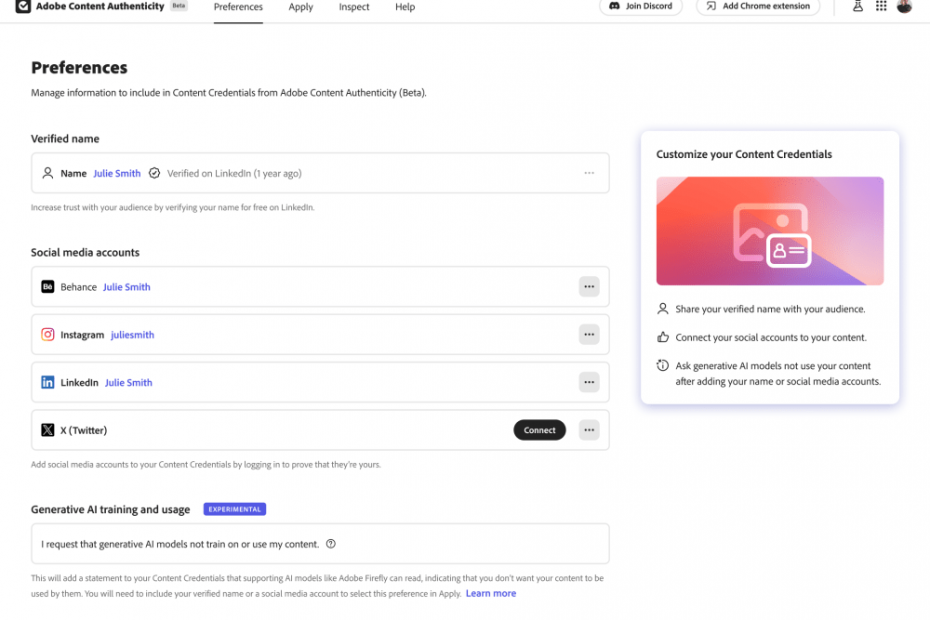Click the EXPERIMENTAL badge
Screen dimensions: 930x620
[235, 509]
